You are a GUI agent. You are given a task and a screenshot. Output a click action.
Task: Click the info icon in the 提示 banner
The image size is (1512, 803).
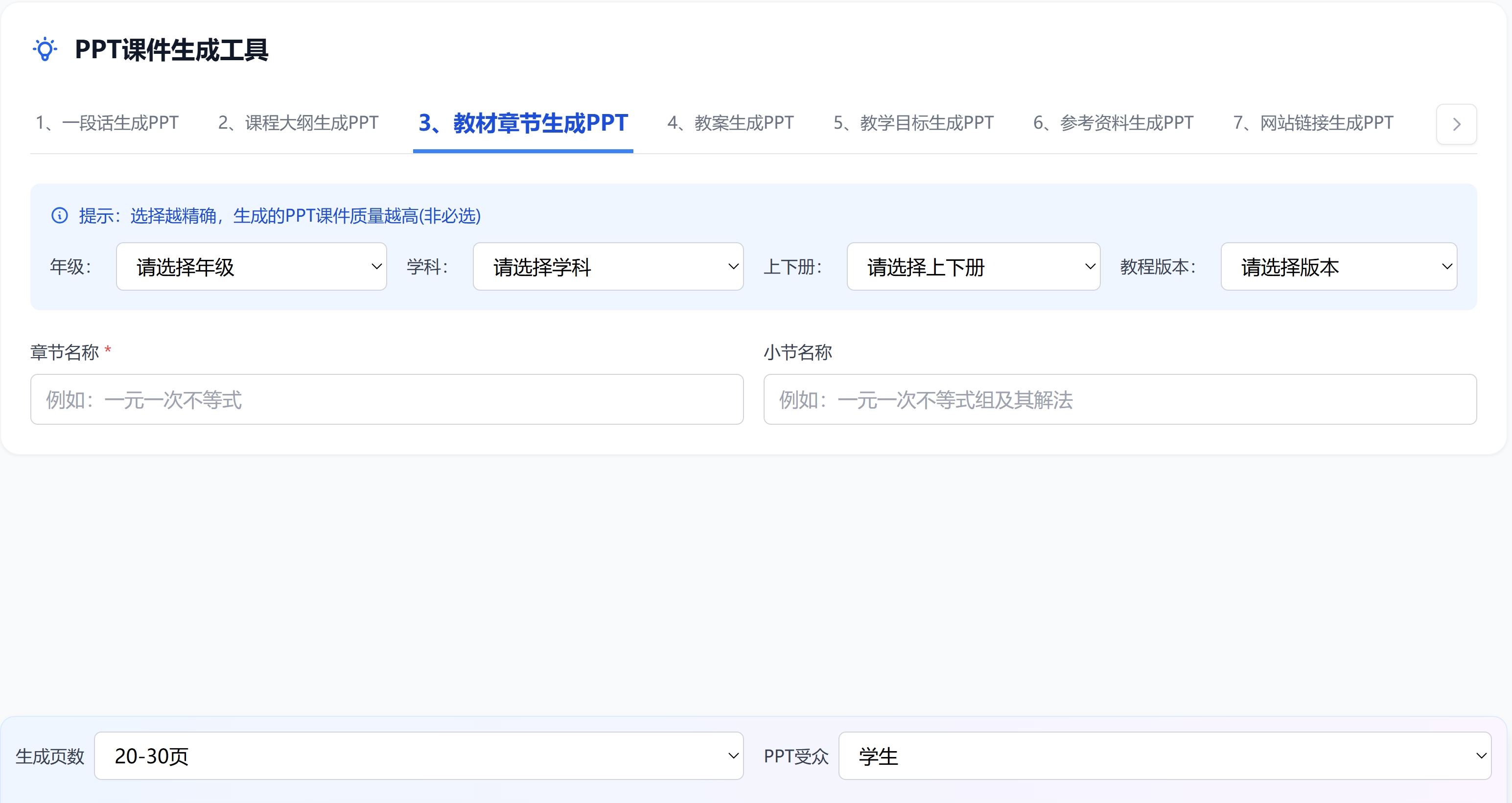(x=60, y=215)
